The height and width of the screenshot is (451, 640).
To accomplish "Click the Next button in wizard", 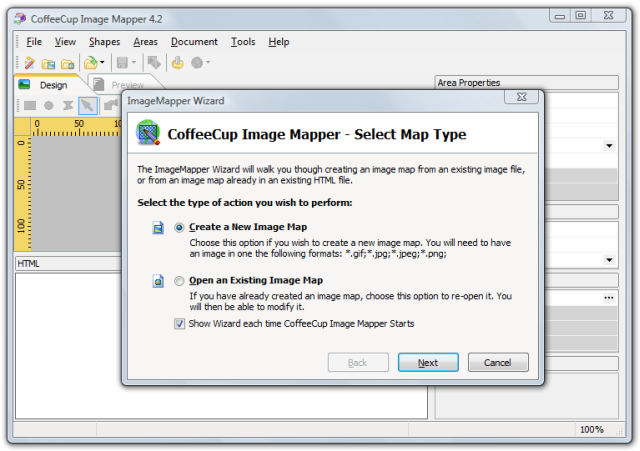I will click(428, 362).
